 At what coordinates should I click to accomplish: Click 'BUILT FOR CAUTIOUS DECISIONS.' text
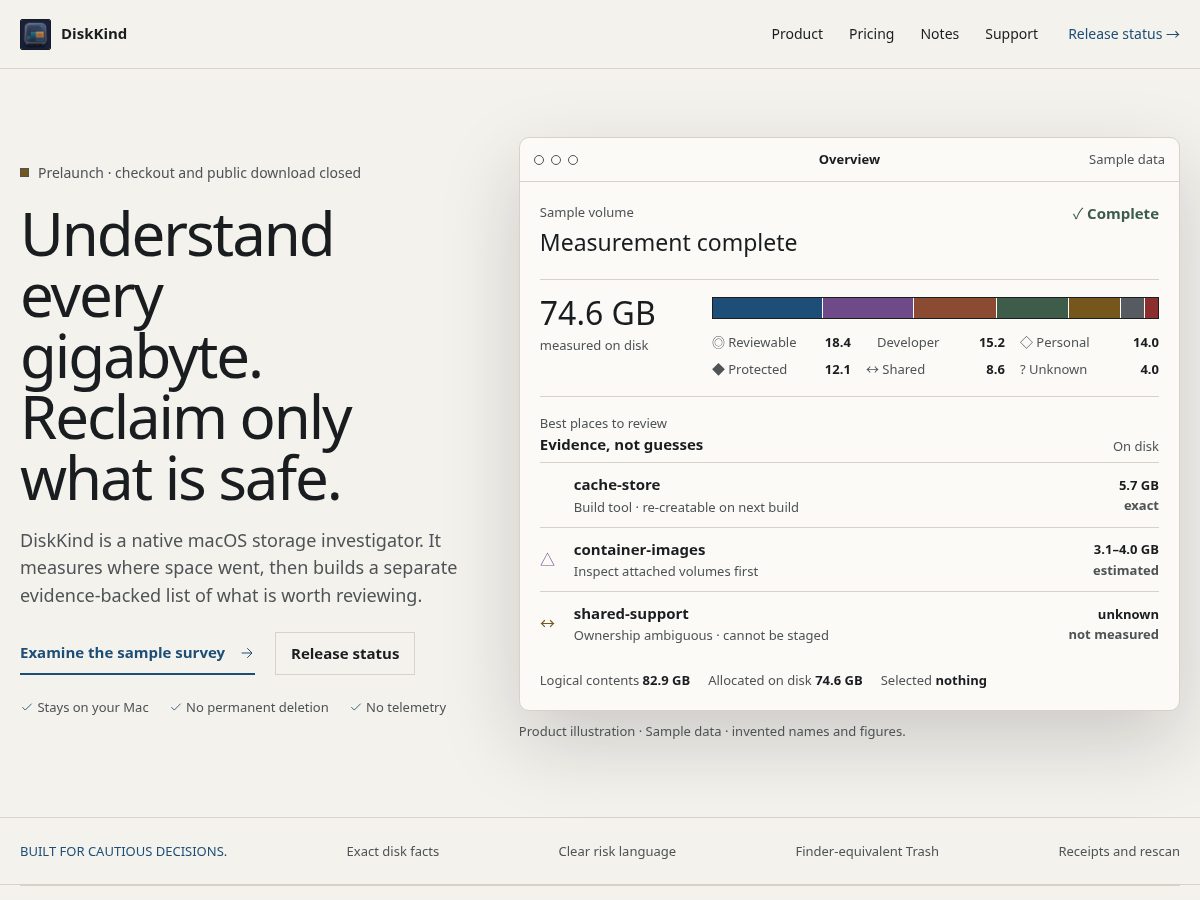[124, 852]
